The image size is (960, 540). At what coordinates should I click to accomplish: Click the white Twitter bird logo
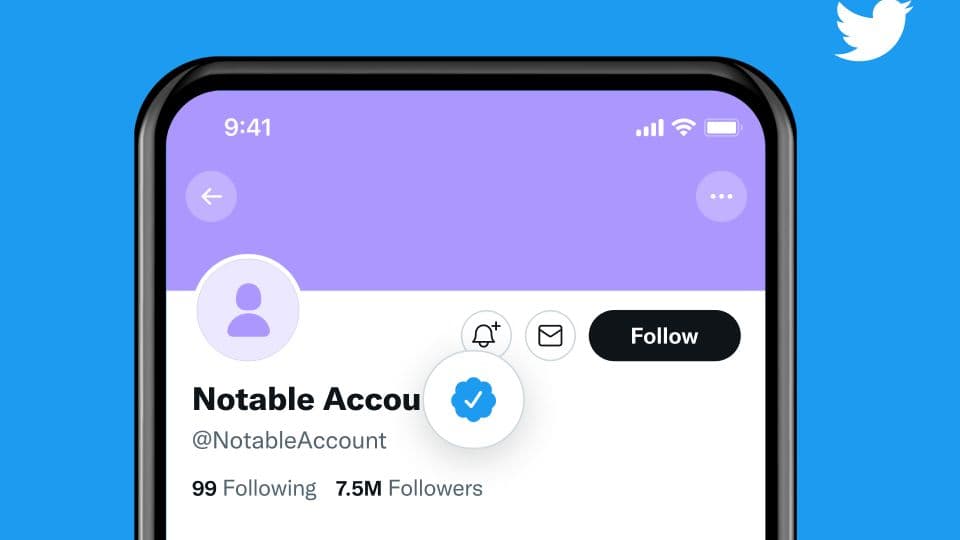(874, 30)
